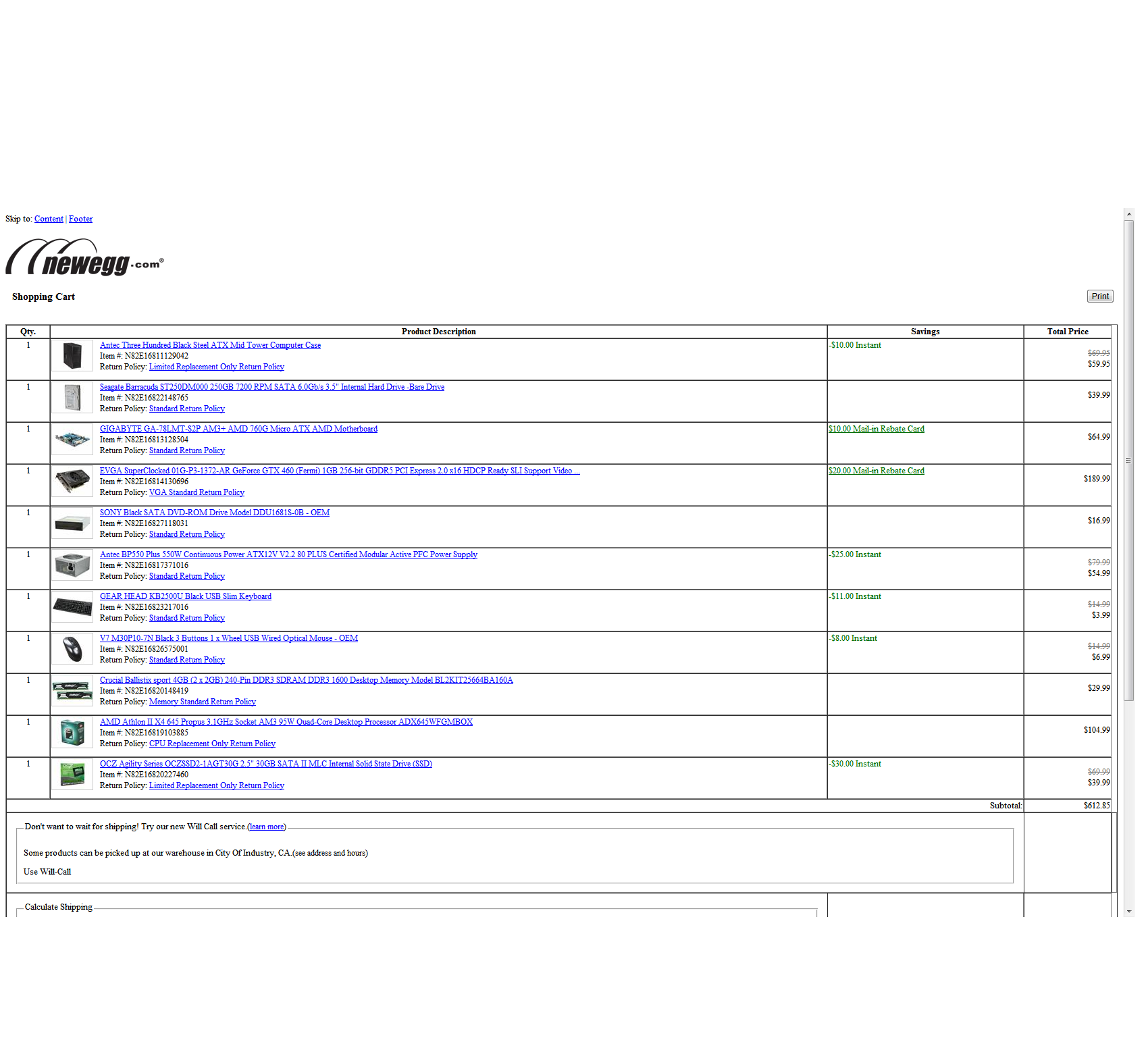Open GEAR HEAD KB2500U Keyboard link
This screenshot has width=1148, height=1040.
pos(186,596)
